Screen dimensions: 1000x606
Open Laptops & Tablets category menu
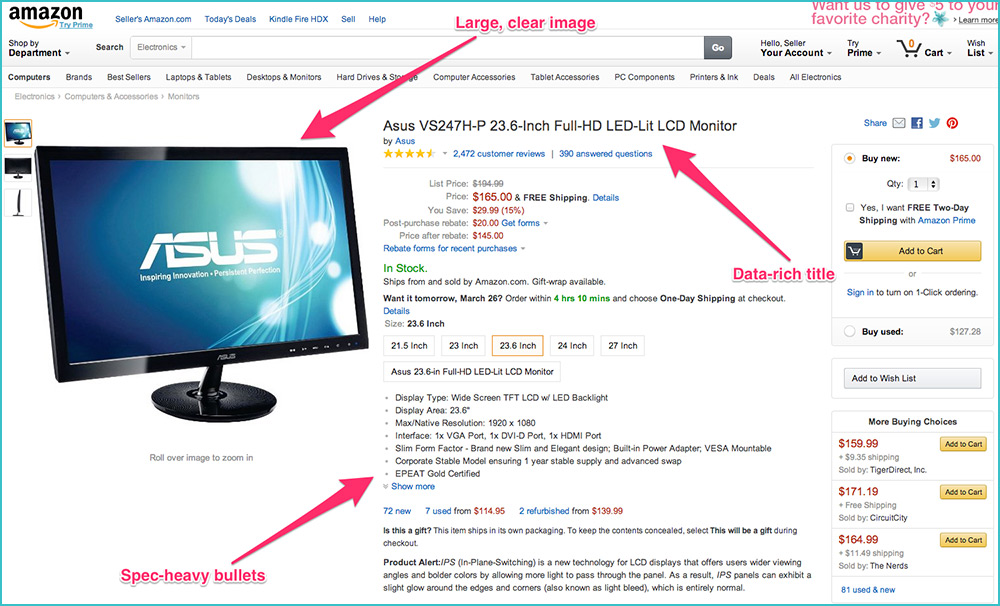click(198, 77)
